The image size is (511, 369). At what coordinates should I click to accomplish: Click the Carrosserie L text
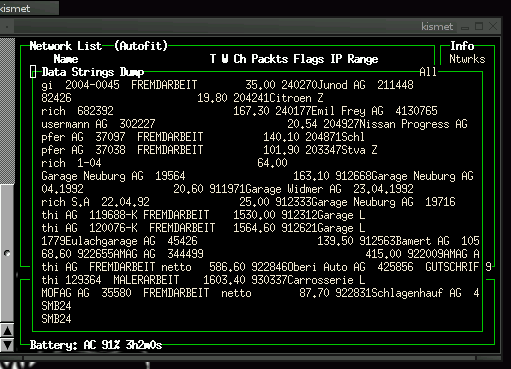(326, 280)
